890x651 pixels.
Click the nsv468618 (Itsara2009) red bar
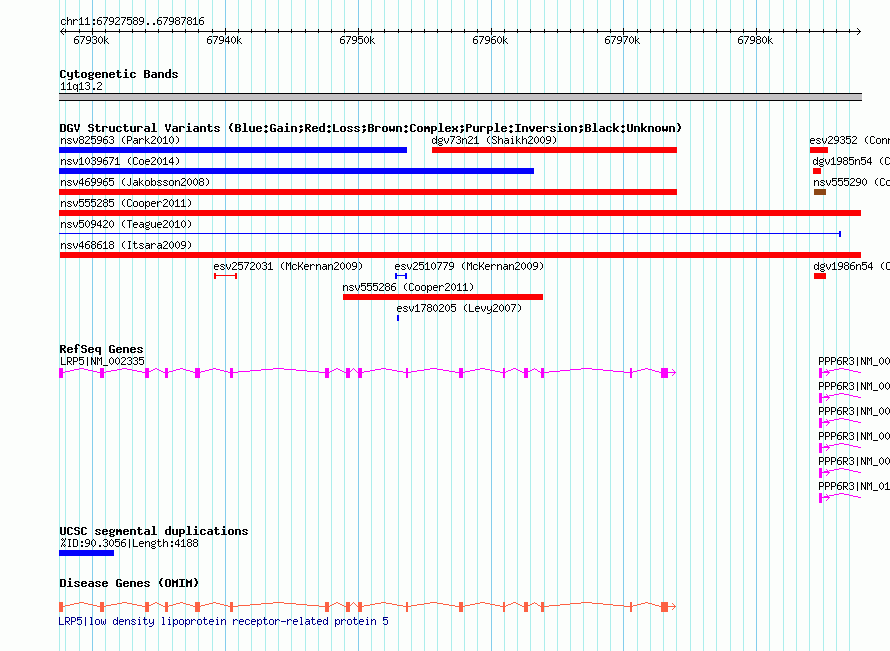460,255
